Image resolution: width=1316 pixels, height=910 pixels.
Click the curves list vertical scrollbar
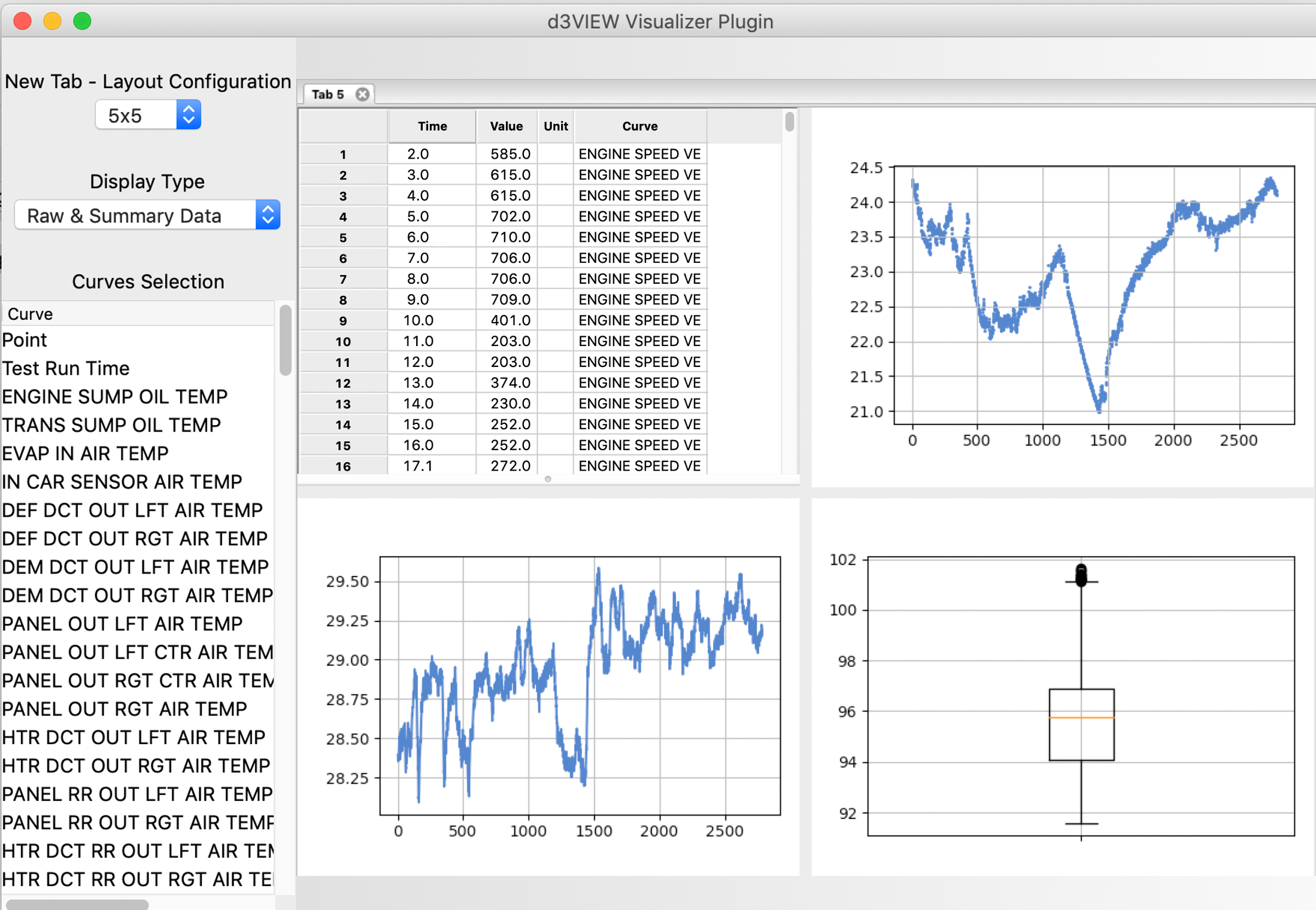click(286, 339)
